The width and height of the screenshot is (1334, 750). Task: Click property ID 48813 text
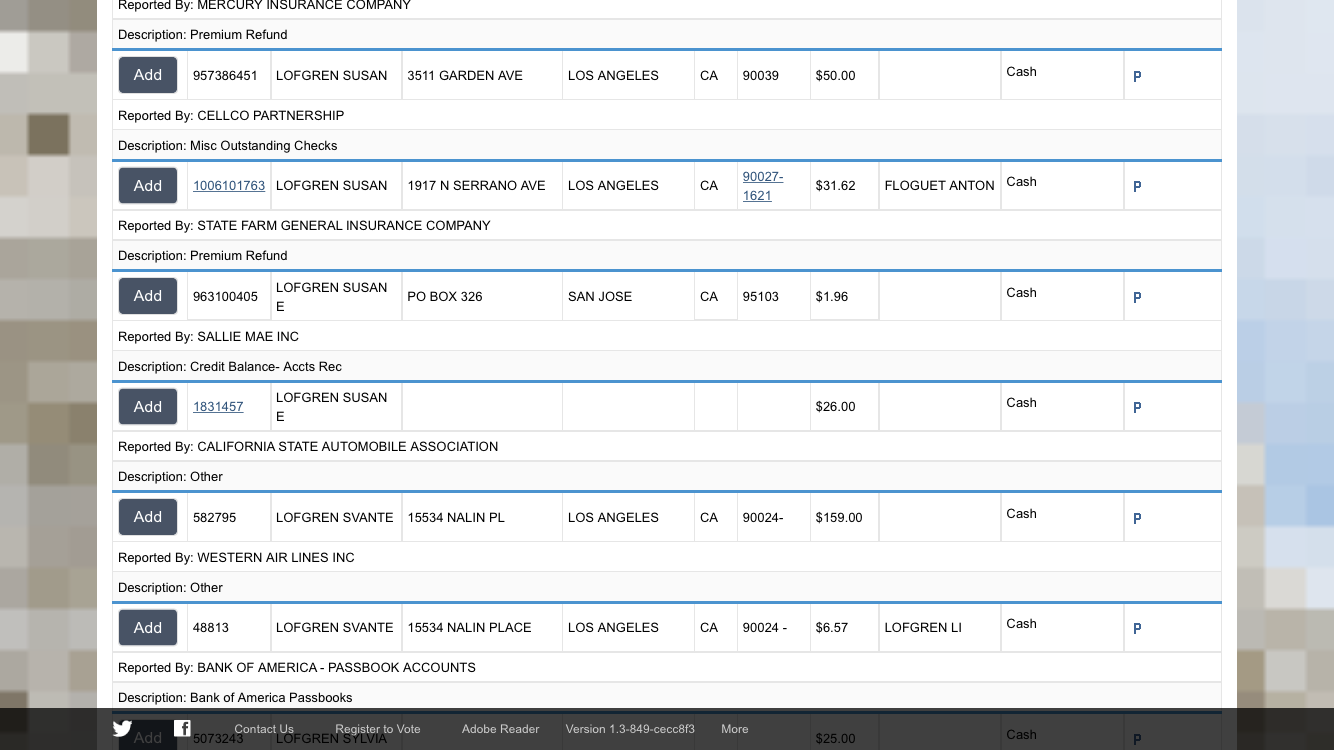[211, 628]
